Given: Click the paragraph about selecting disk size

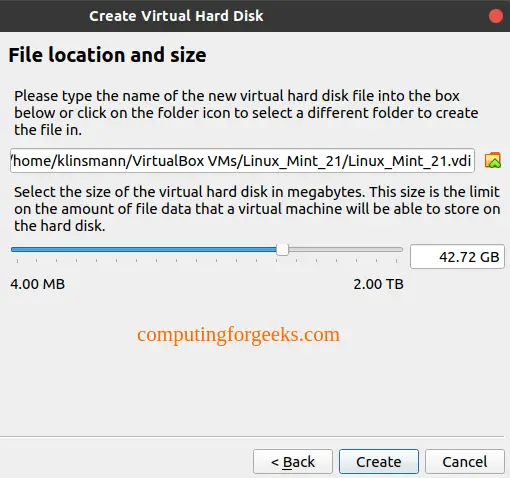Looking at the screenshot, I should 257,209.
